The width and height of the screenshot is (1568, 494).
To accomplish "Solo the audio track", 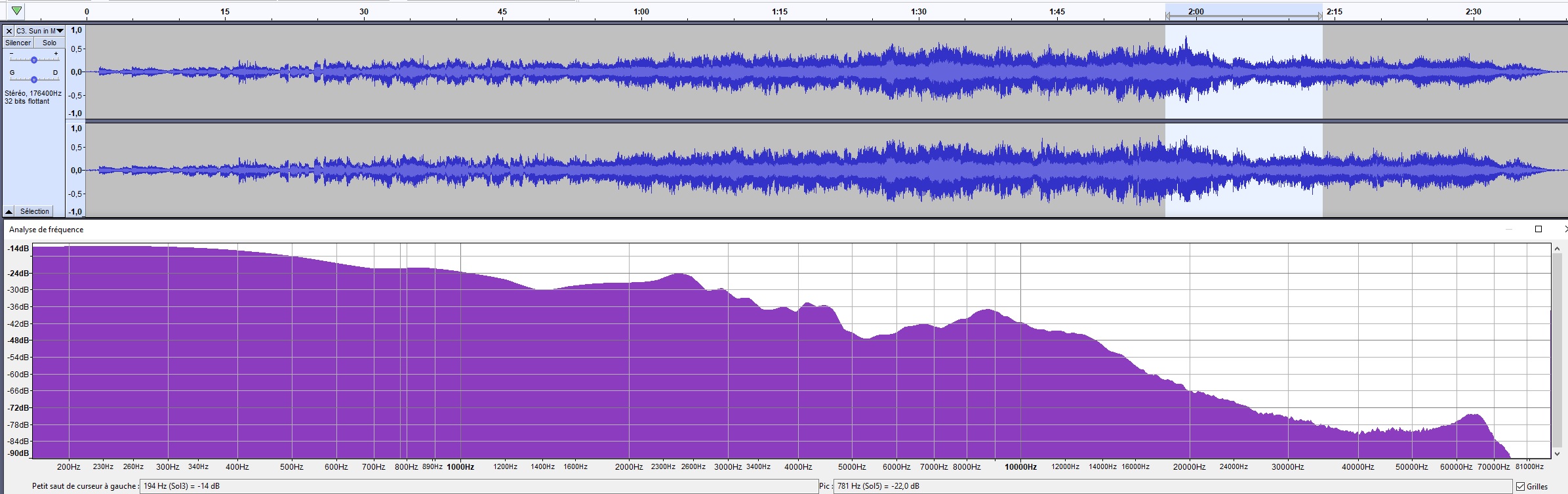I will point(49,43).
